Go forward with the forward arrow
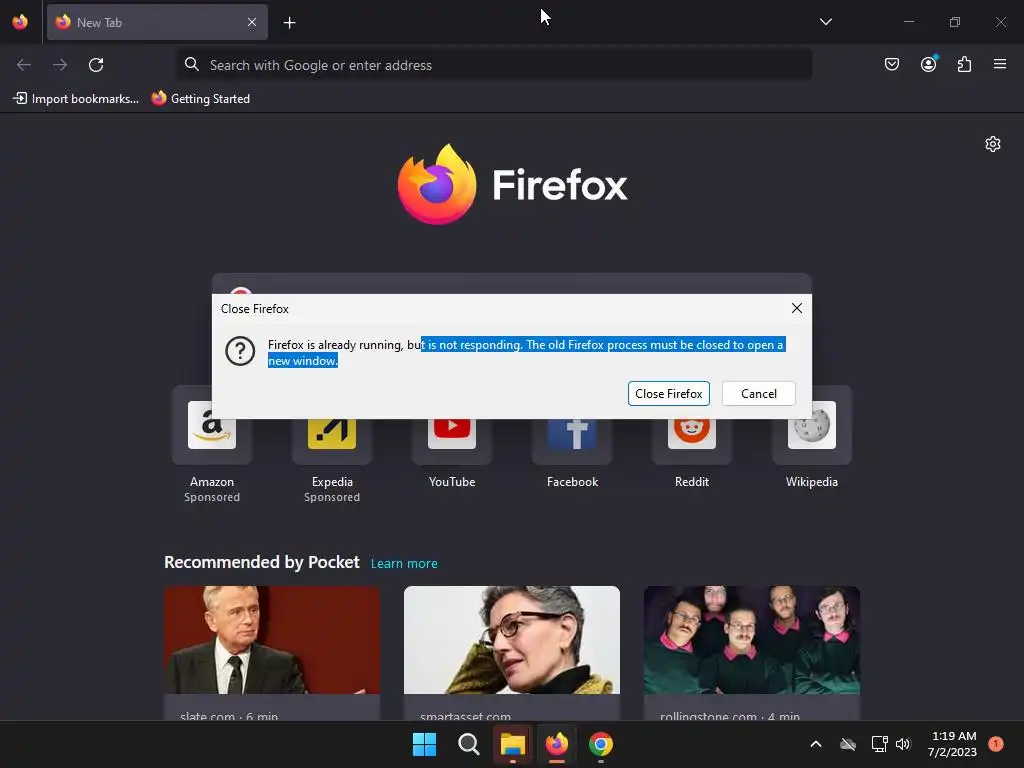Image resolution: width=1024 pixels, height=768 pixels. [x=60, y=65]
